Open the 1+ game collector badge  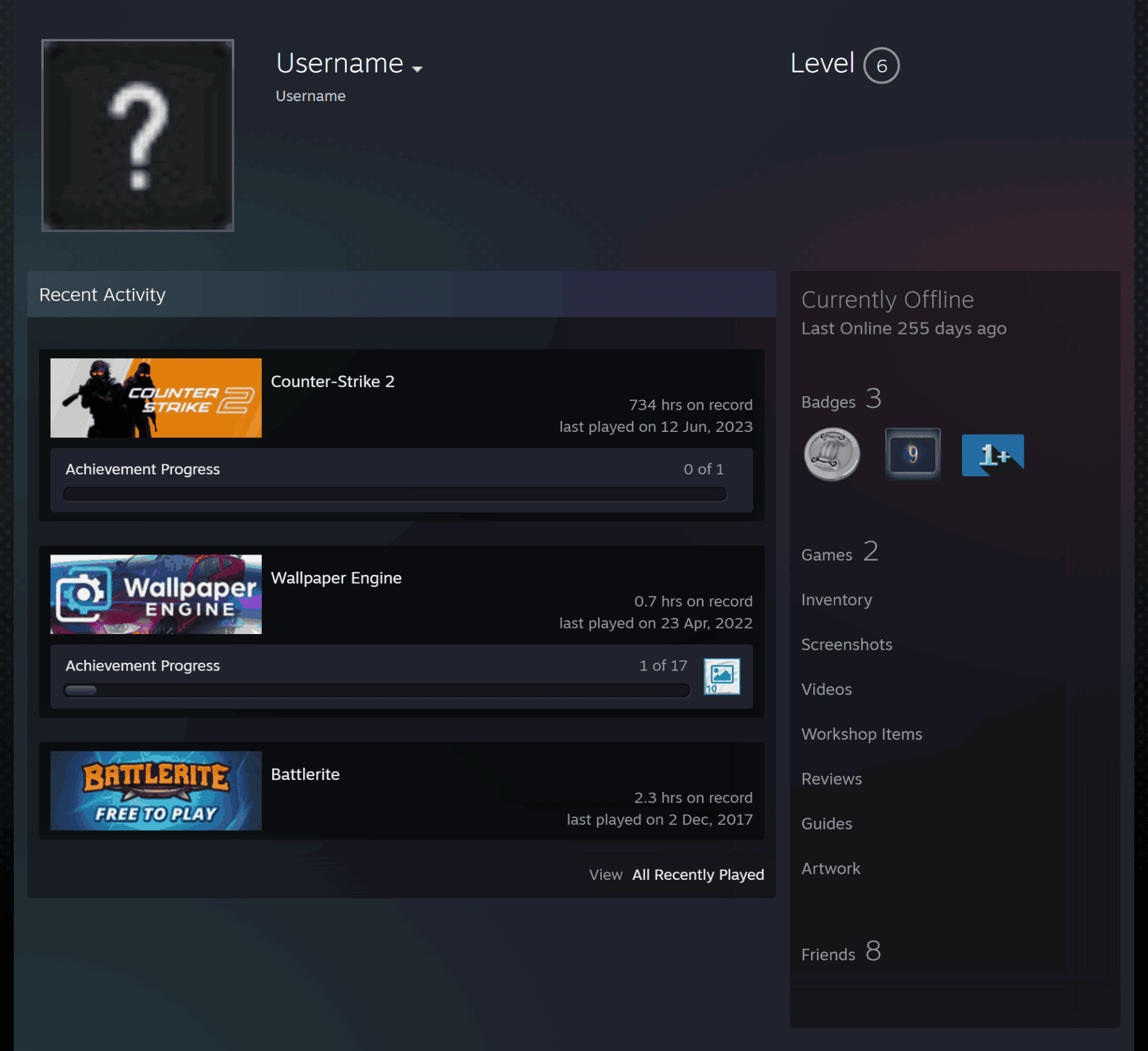993,455
